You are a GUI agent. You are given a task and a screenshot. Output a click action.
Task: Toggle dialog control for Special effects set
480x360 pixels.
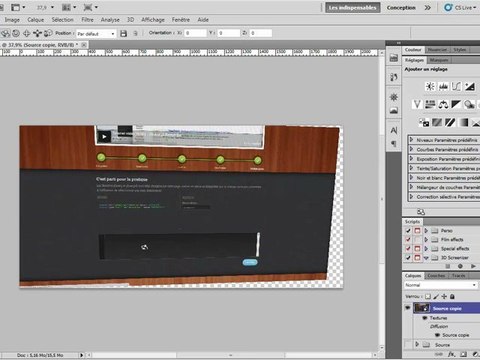click(417, 249)
